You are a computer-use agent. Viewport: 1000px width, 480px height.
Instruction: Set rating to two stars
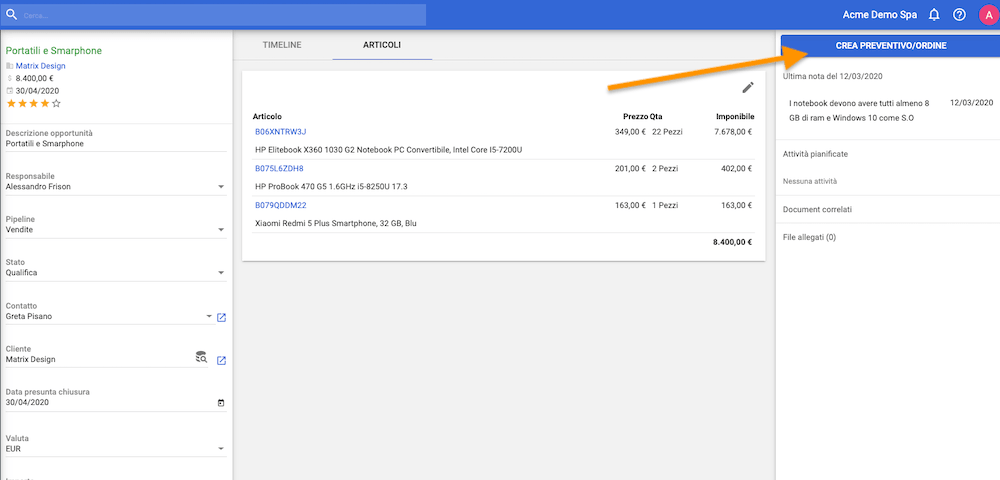click(22, 103)
